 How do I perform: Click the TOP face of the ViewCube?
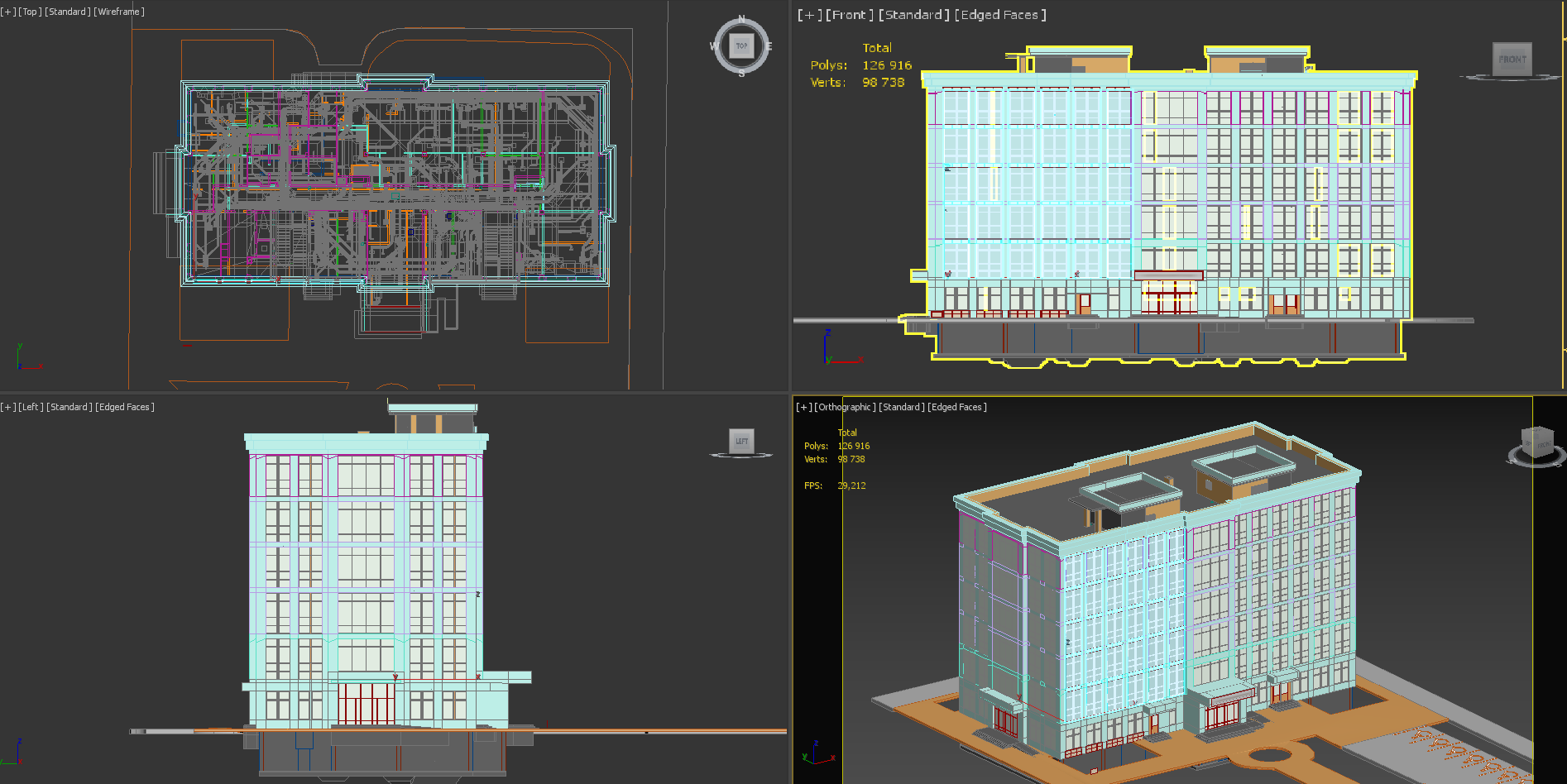741,46
